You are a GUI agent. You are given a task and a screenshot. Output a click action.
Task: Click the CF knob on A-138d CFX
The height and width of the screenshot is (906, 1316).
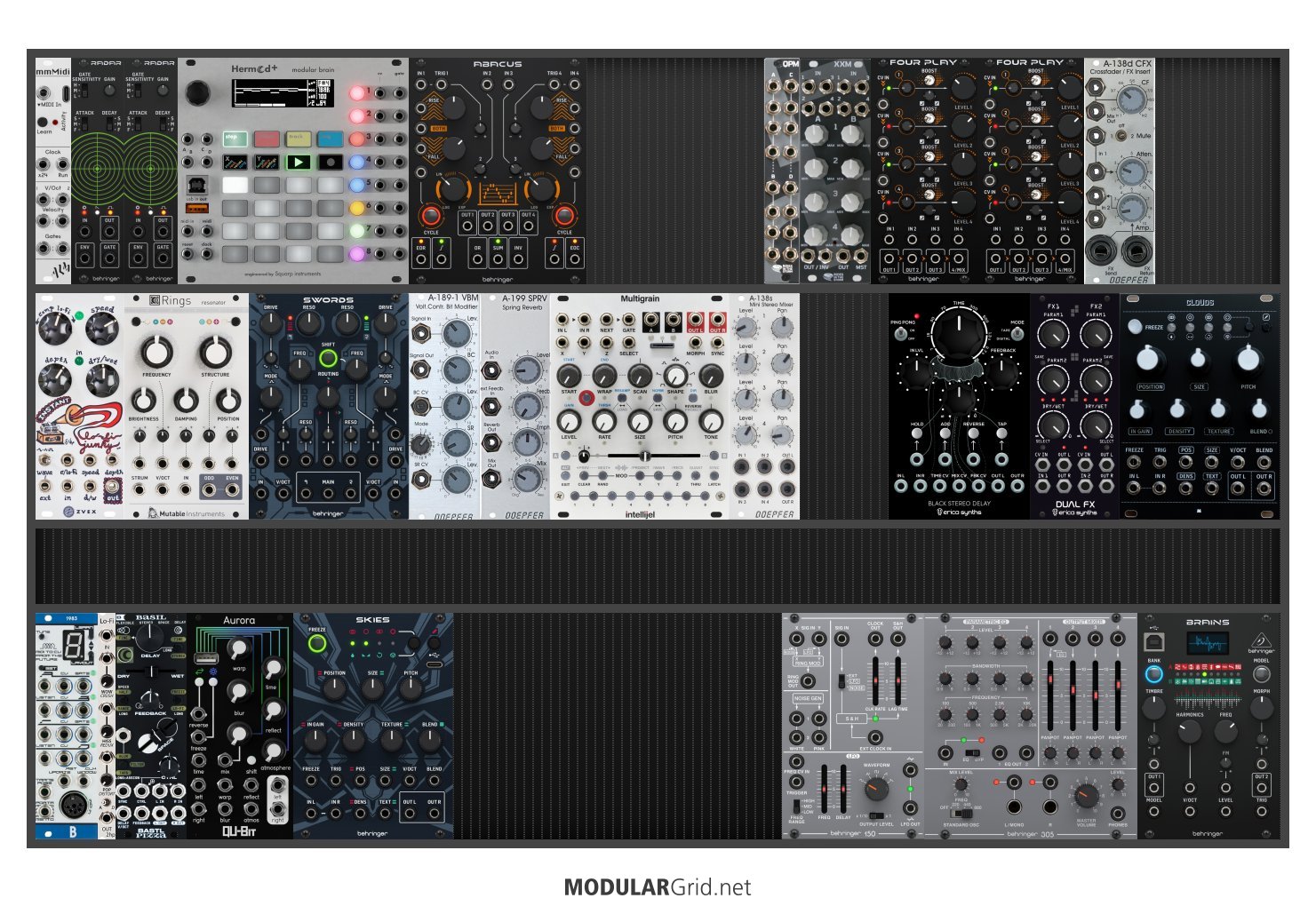pyautogui.click(x=1131, y=99)
